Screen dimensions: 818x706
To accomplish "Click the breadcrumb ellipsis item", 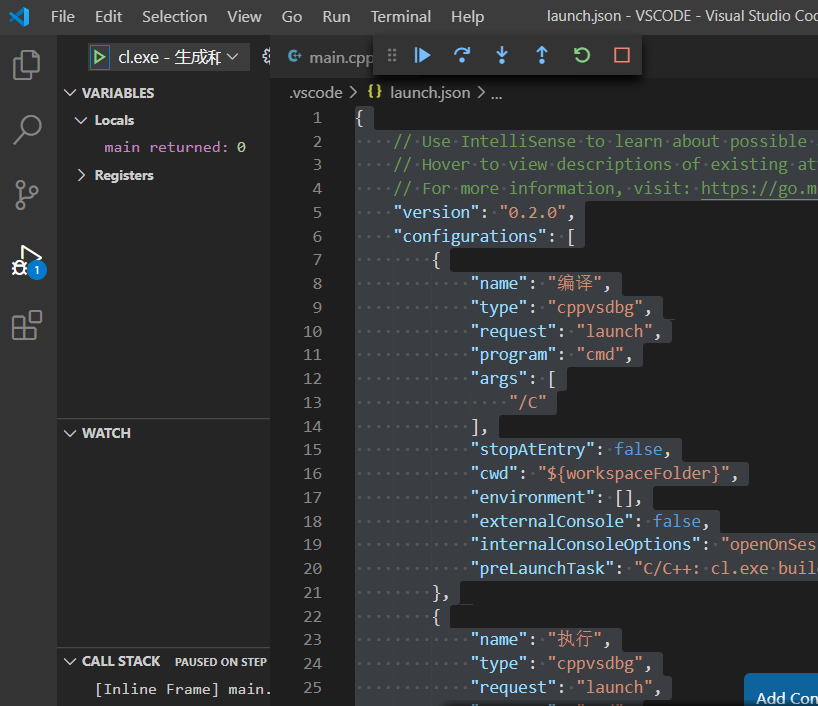I will [496, 94].
